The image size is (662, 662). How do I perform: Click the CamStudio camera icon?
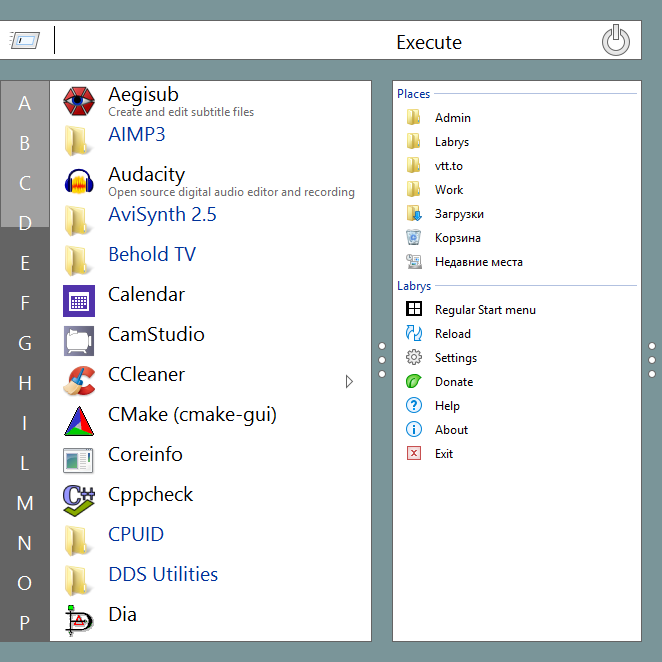click(79, 341)
